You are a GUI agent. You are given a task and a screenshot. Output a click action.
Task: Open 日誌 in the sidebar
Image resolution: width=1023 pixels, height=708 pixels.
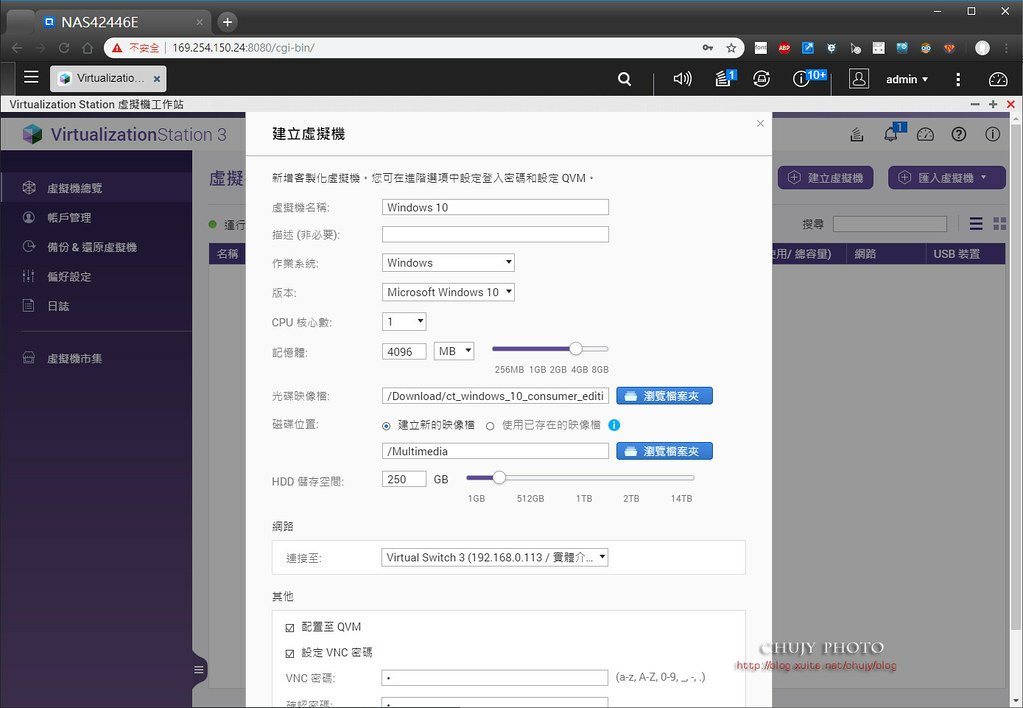coord(58,305)
